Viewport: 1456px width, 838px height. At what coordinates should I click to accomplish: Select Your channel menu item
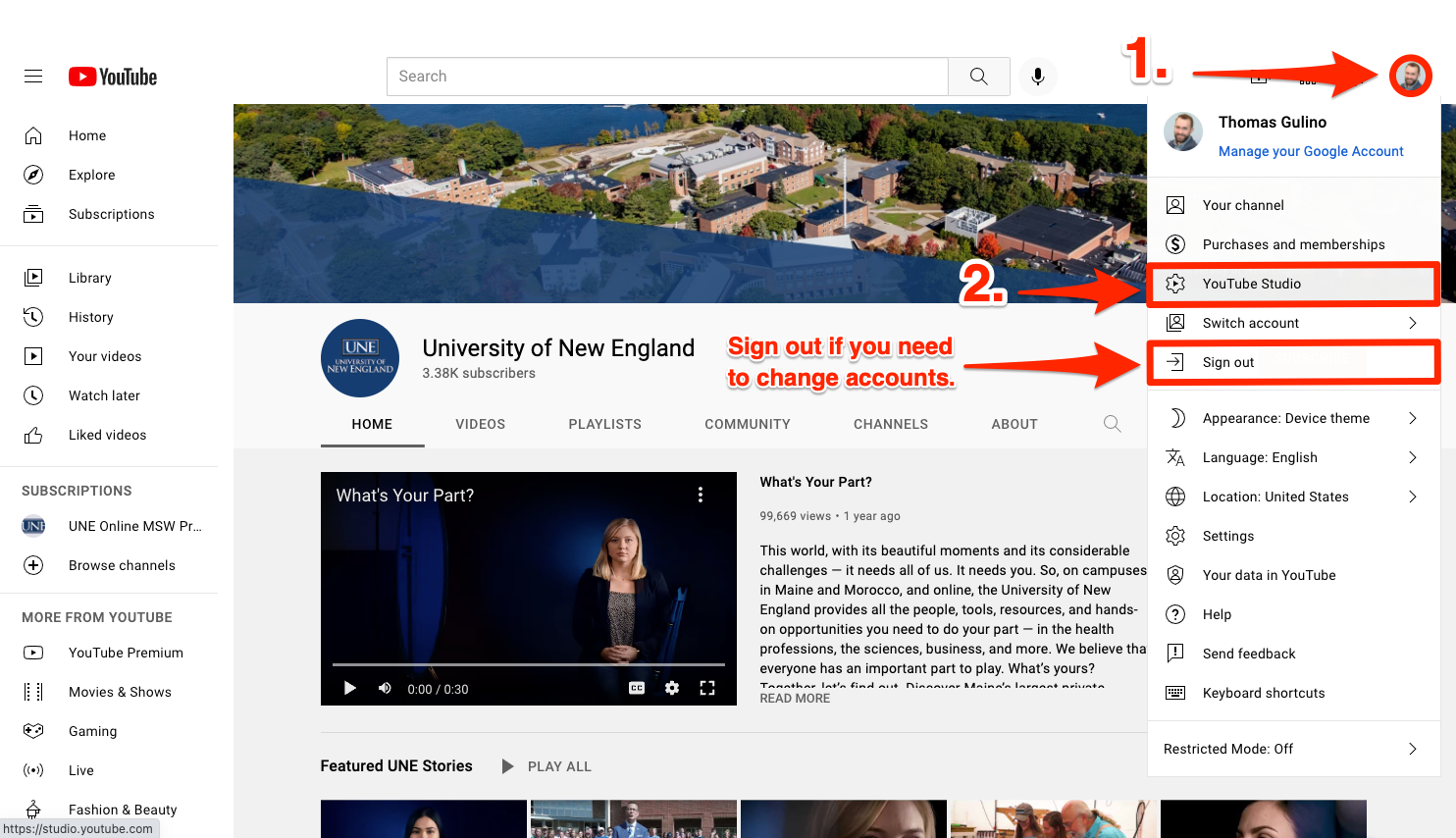(x=1293, y=205)
